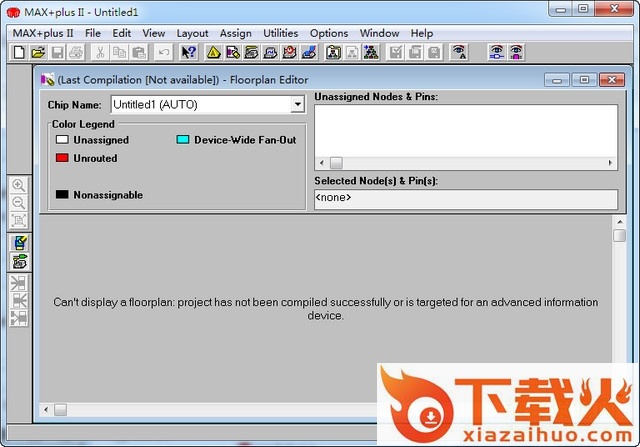
Task: Open the Utilities menu
Action: tap(280, 33)
